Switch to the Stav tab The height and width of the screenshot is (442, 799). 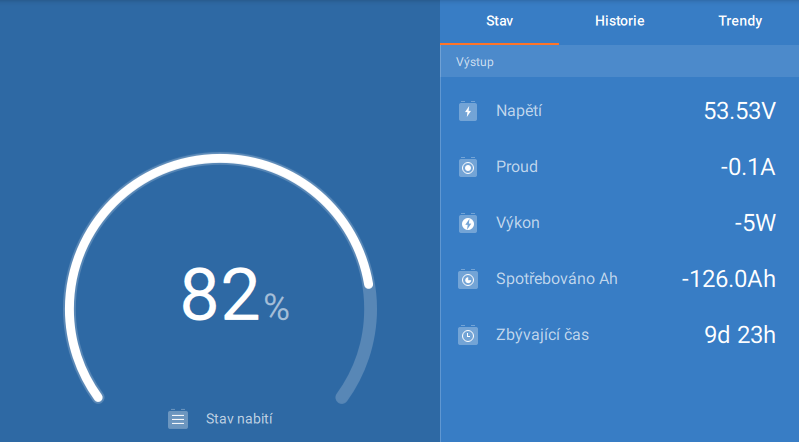point(499,21)
